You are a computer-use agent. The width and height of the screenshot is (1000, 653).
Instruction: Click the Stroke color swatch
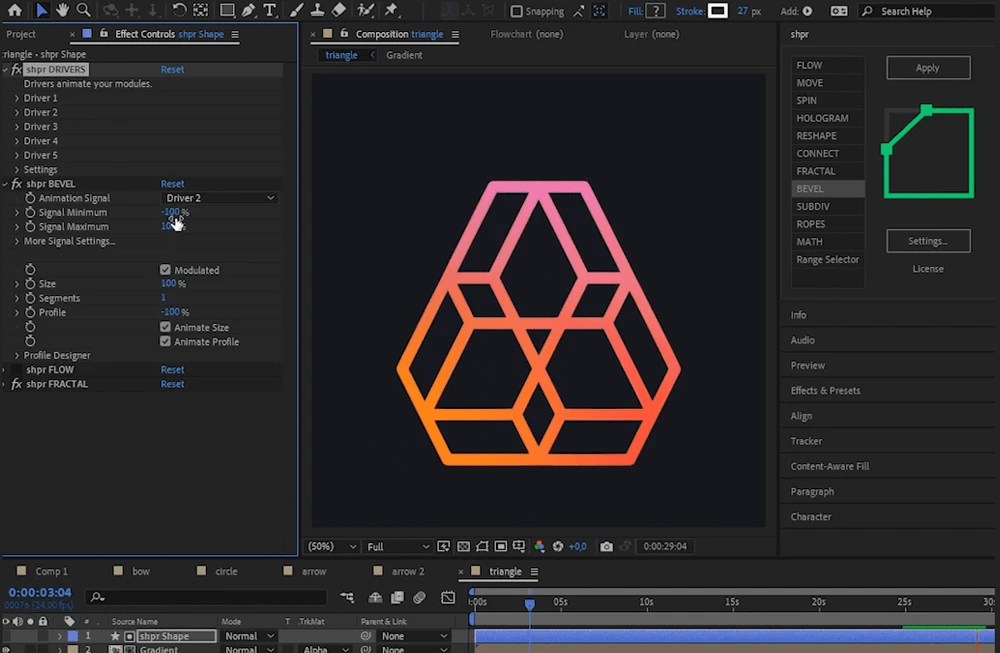click(x=717, y=11)
